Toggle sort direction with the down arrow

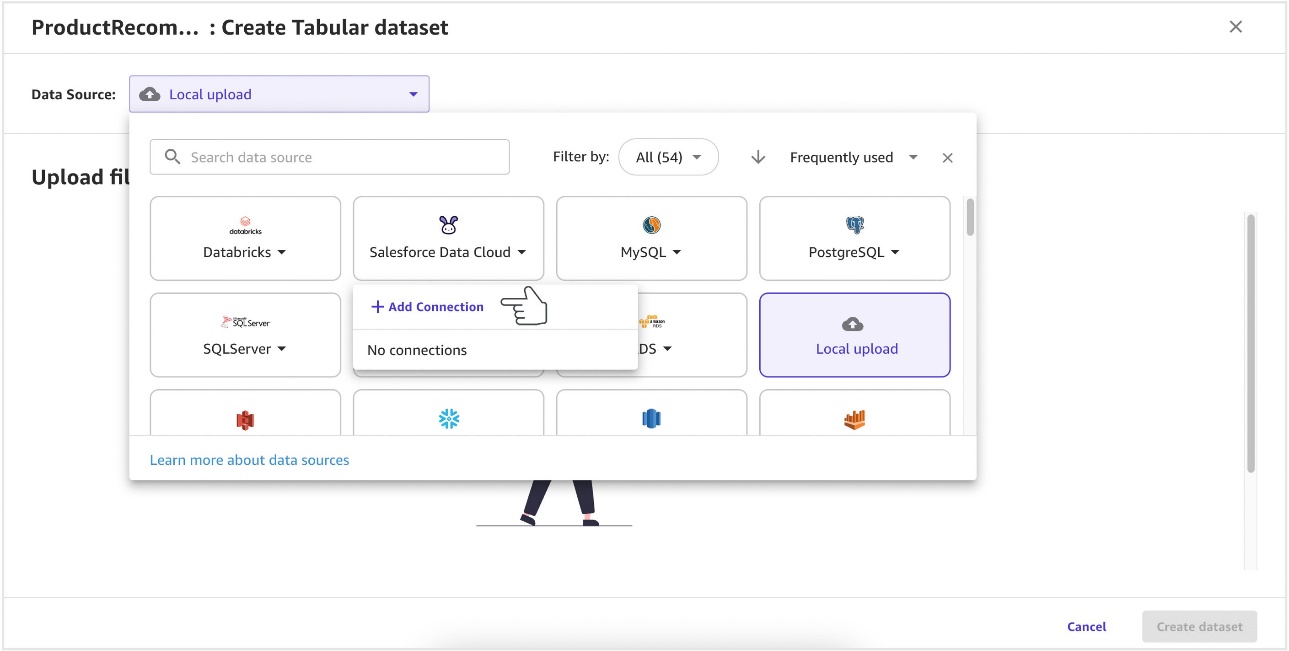point(758,157)
